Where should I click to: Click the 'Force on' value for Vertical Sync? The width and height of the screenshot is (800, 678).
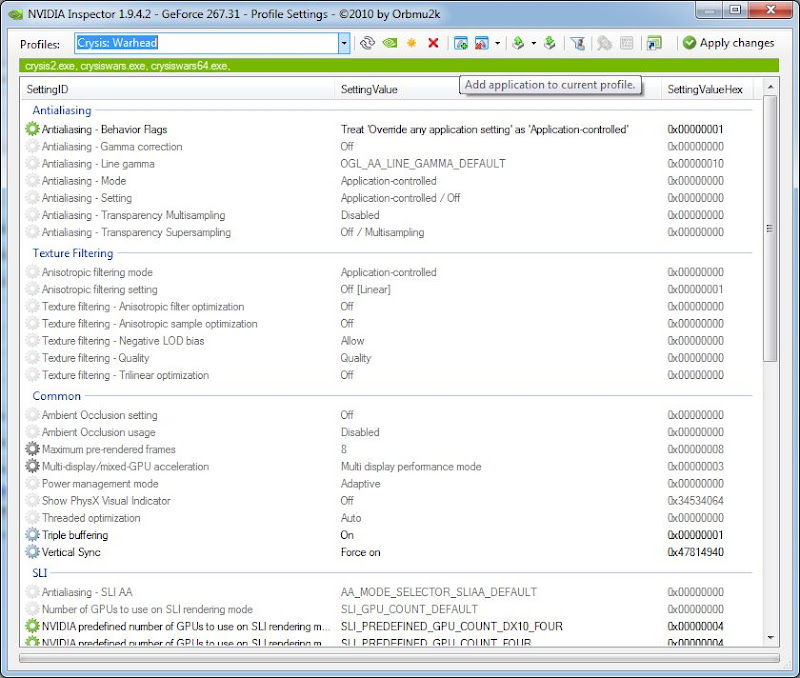360,552
